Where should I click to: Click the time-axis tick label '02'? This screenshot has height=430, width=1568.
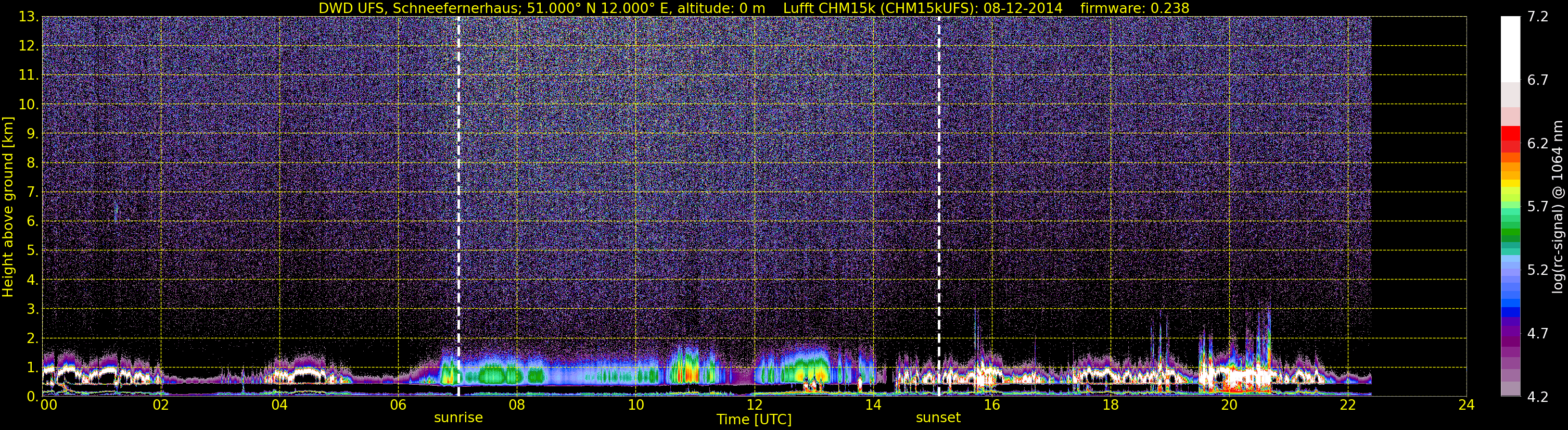click(161, 405)
